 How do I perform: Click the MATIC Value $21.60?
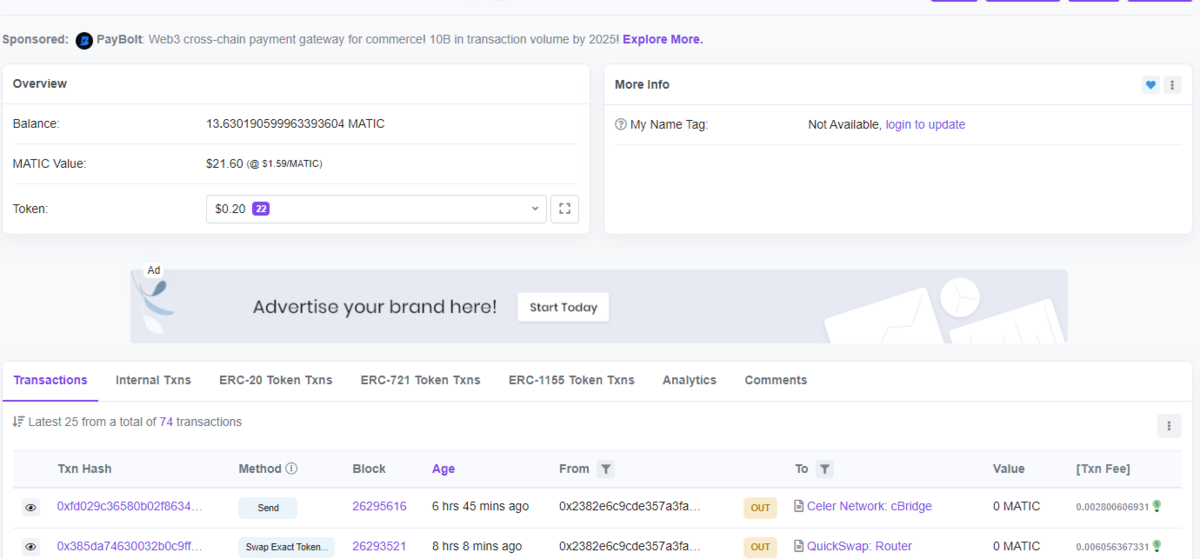coord(224,163)
